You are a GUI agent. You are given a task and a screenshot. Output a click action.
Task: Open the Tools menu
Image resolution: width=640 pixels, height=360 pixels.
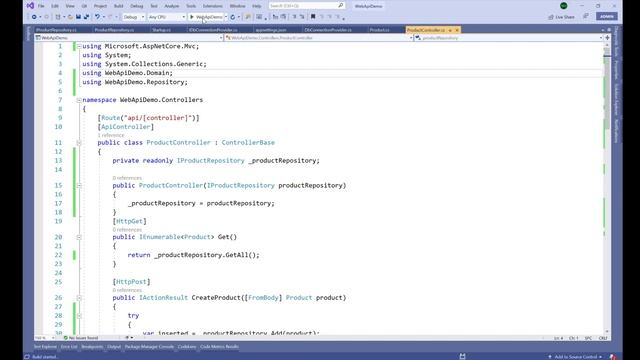pyautogui.click(x=191, y=6)
